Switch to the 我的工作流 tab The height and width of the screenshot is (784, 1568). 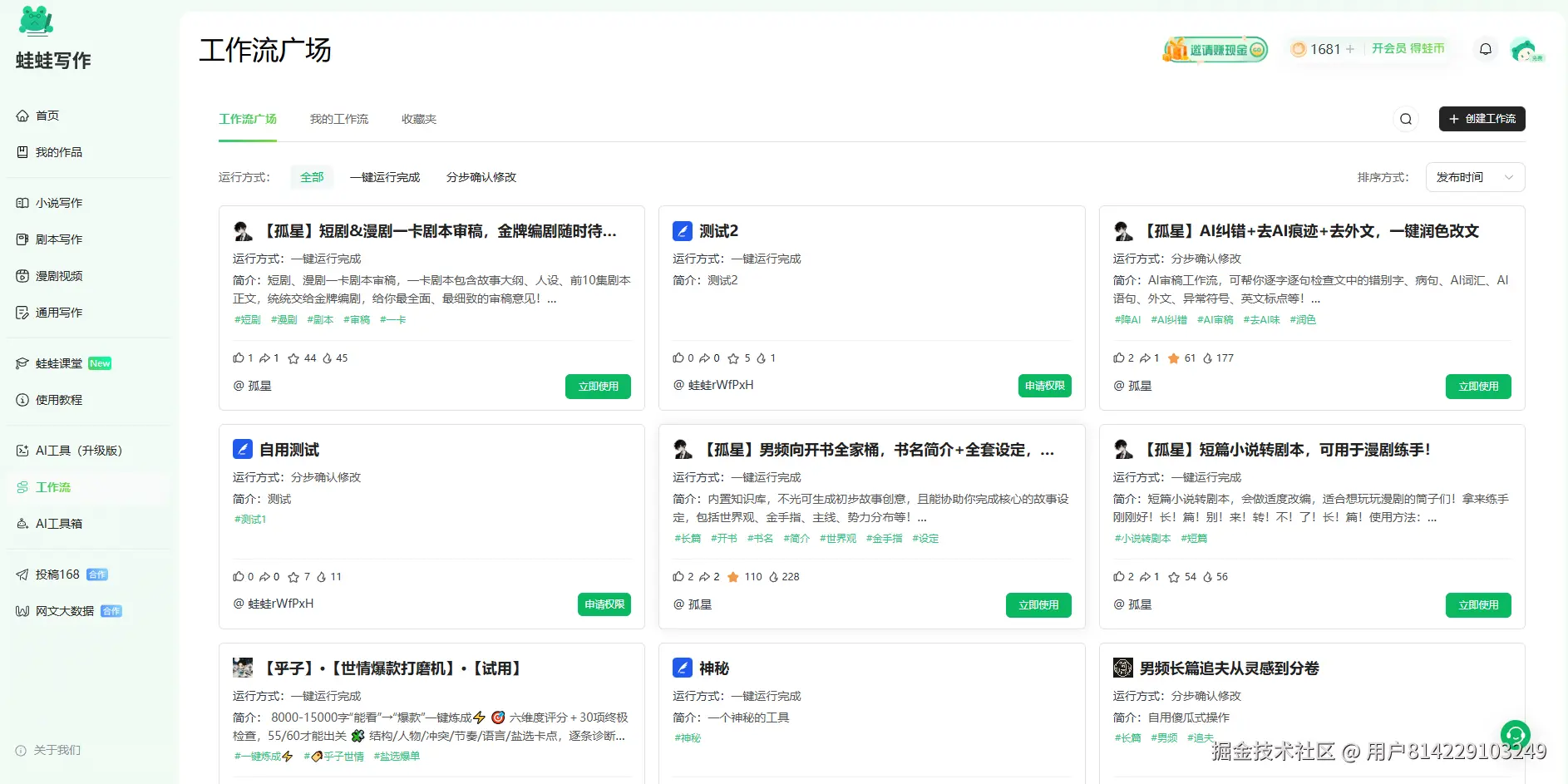pos(339,119)
